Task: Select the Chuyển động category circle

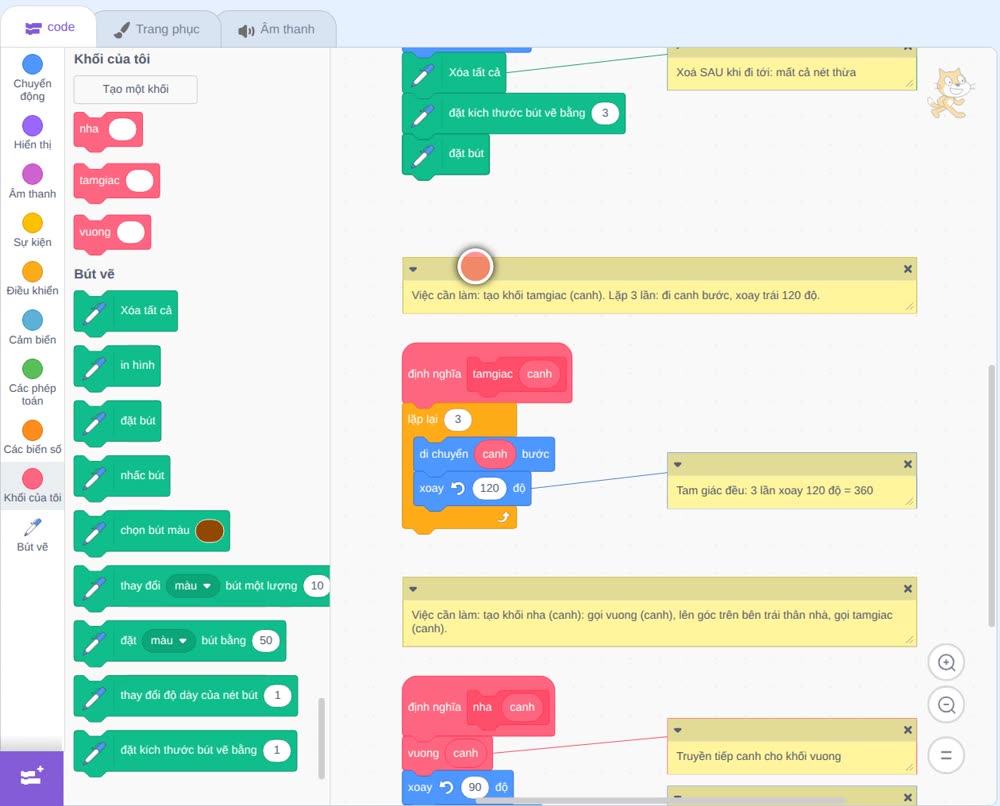Action: (x=33, y=64)
